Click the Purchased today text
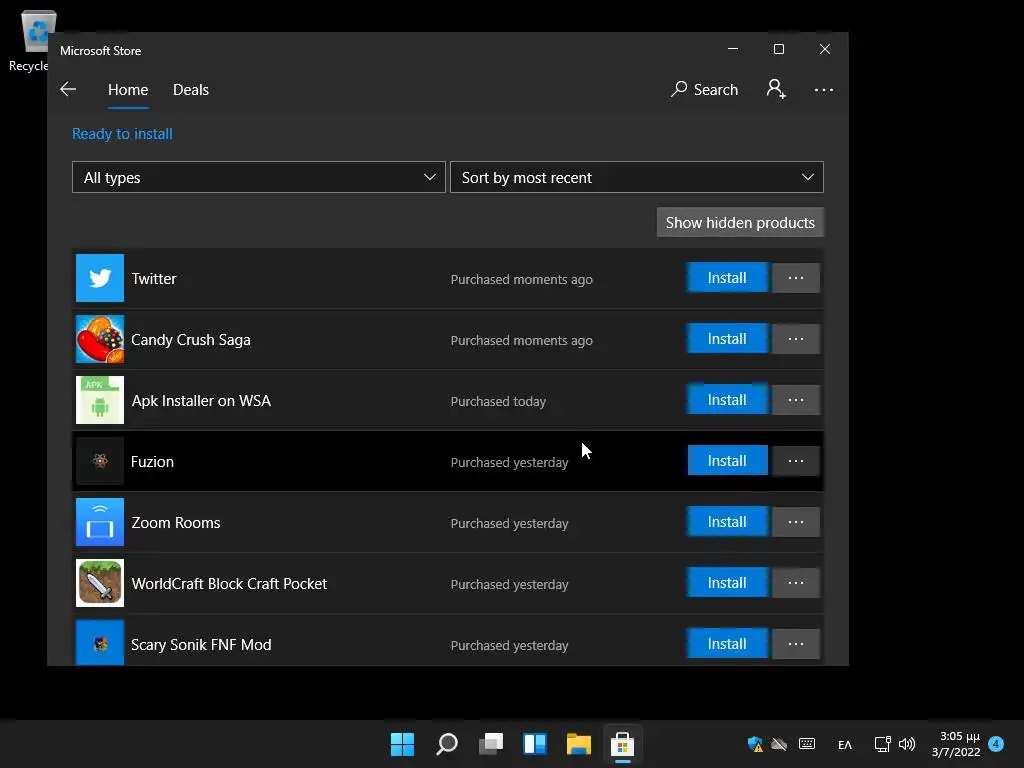This screenshot has width=1024, height=768. point(498,402)
